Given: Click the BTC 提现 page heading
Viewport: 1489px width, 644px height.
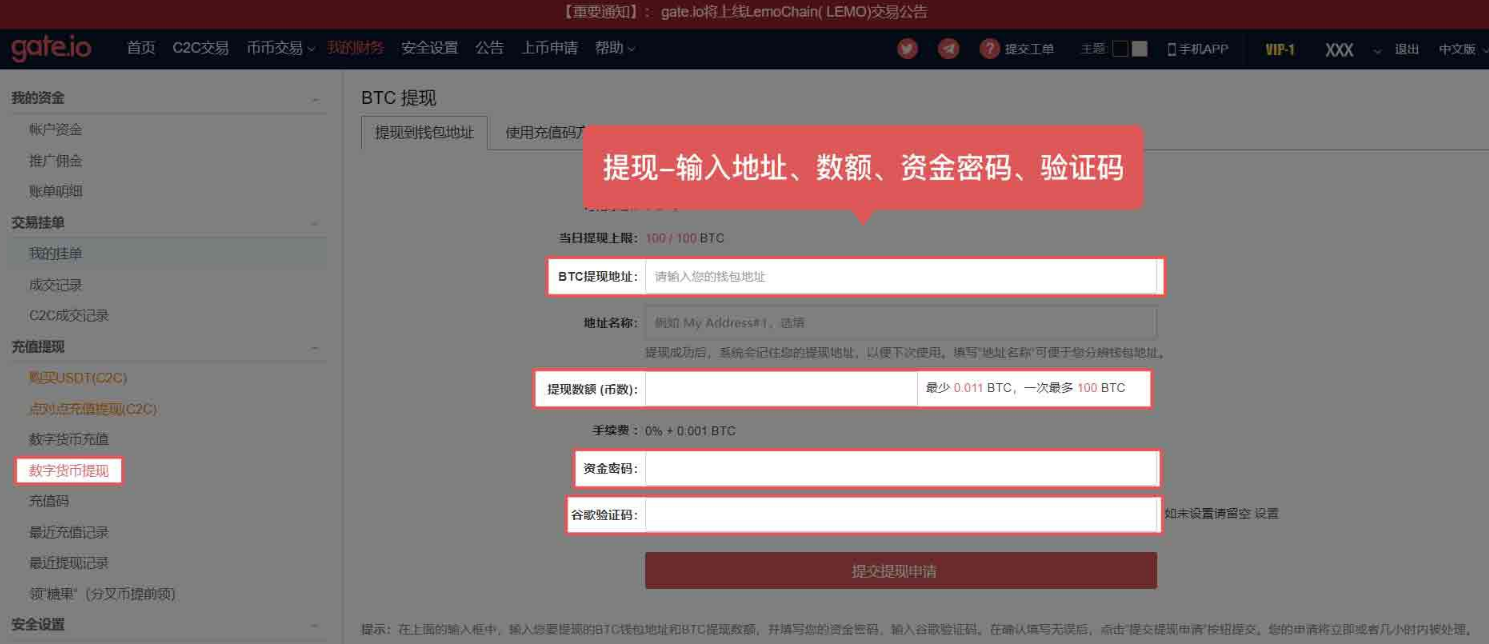Looking at the screenshot, I should click(x=399, y=98).
